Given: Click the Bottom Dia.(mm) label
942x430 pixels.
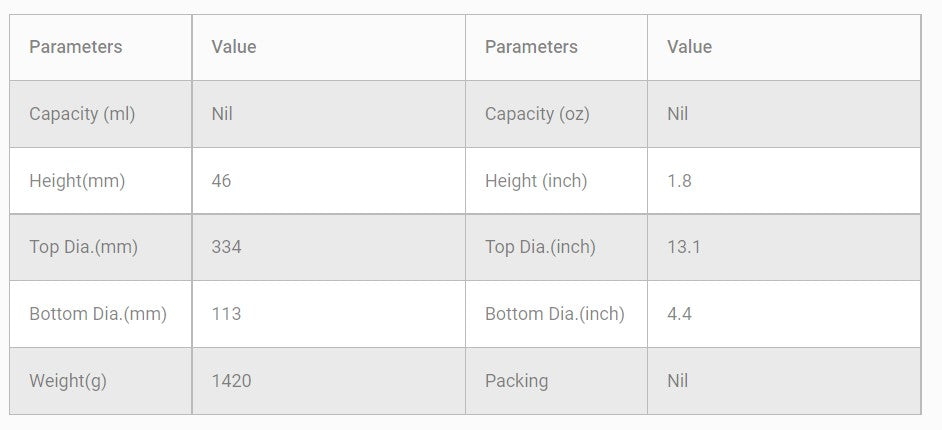Looking at the screenshot, I should coord(98,314).
